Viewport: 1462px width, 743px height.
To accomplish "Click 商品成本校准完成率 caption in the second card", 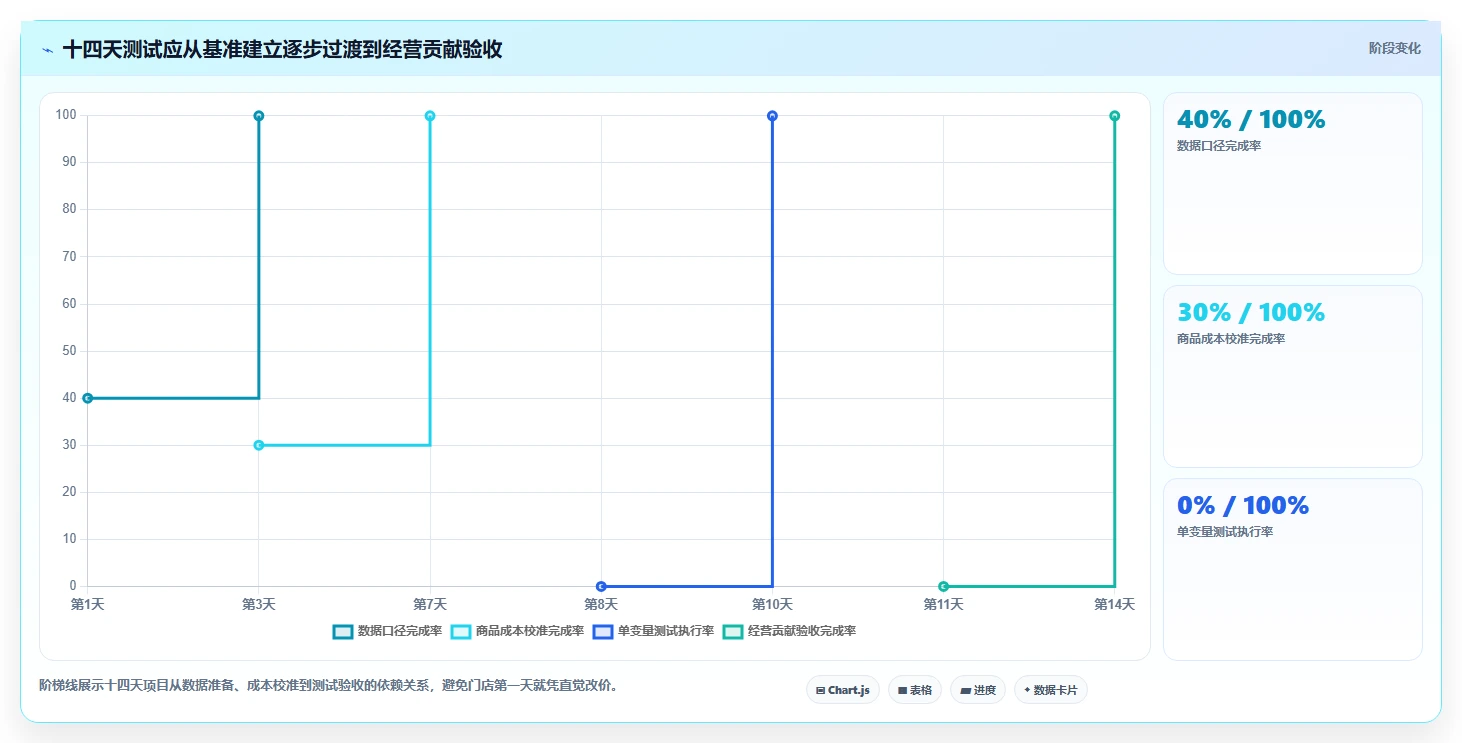I will (x=1231, y=339).
